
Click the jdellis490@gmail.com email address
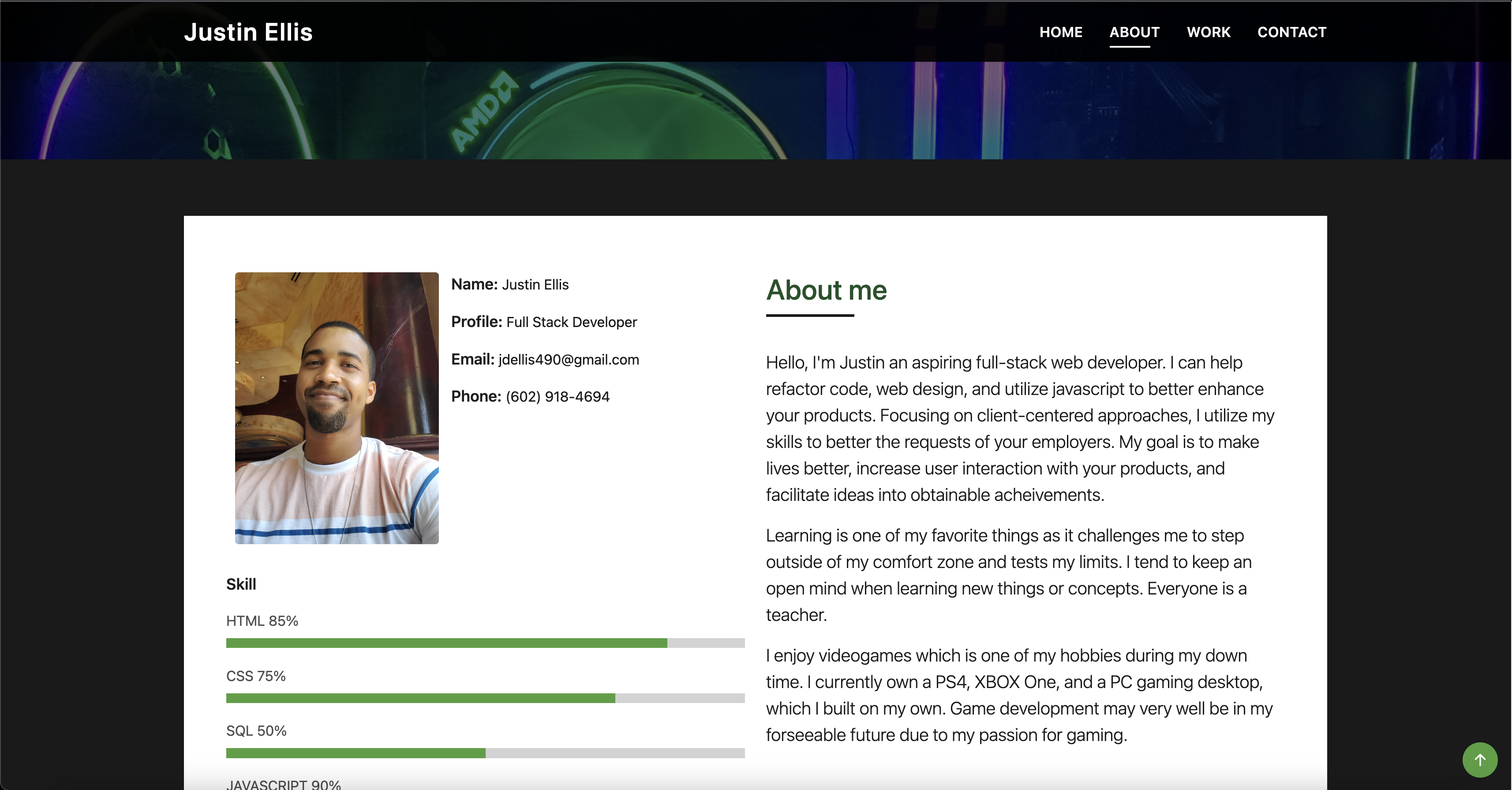tap(568, 359)
